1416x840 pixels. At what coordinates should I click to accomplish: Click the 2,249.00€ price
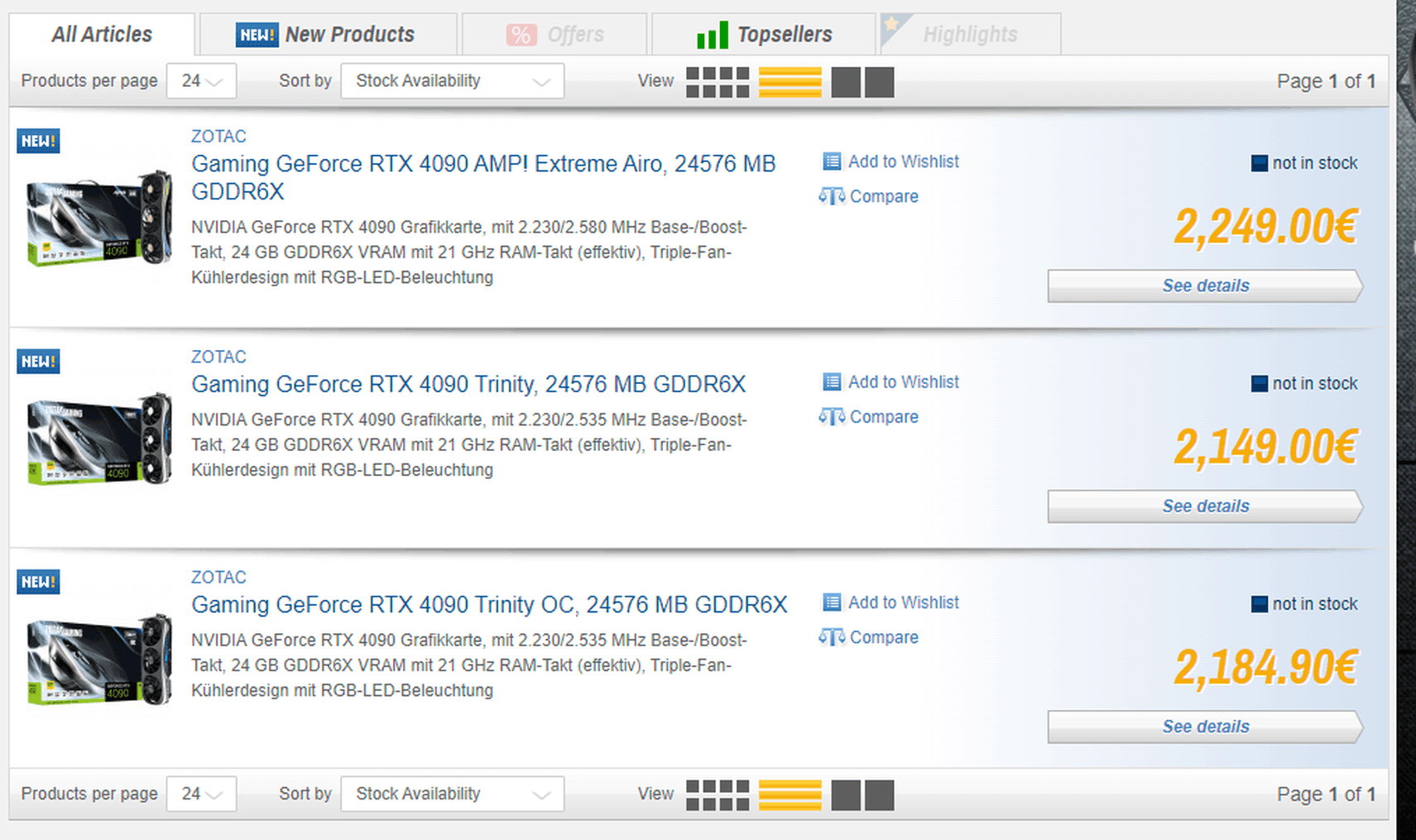[1266, 227]
